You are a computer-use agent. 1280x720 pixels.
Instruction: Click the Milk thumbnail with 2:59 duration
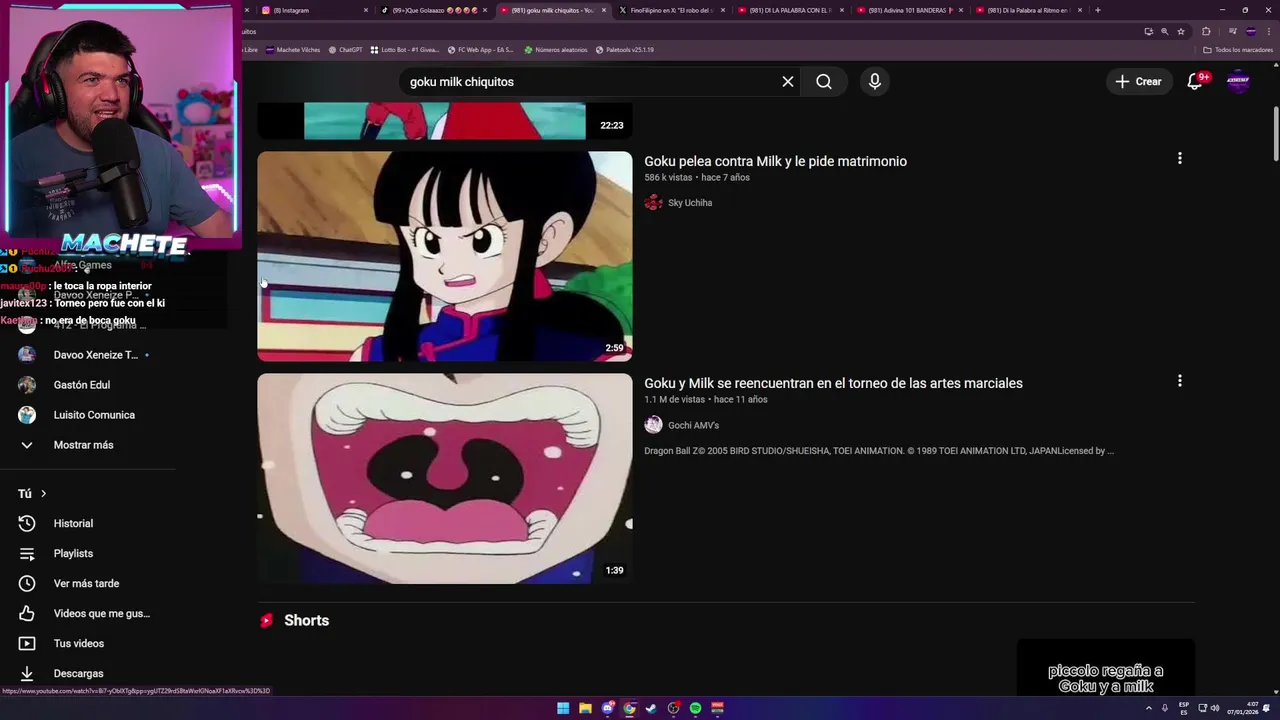coord(445,256)
